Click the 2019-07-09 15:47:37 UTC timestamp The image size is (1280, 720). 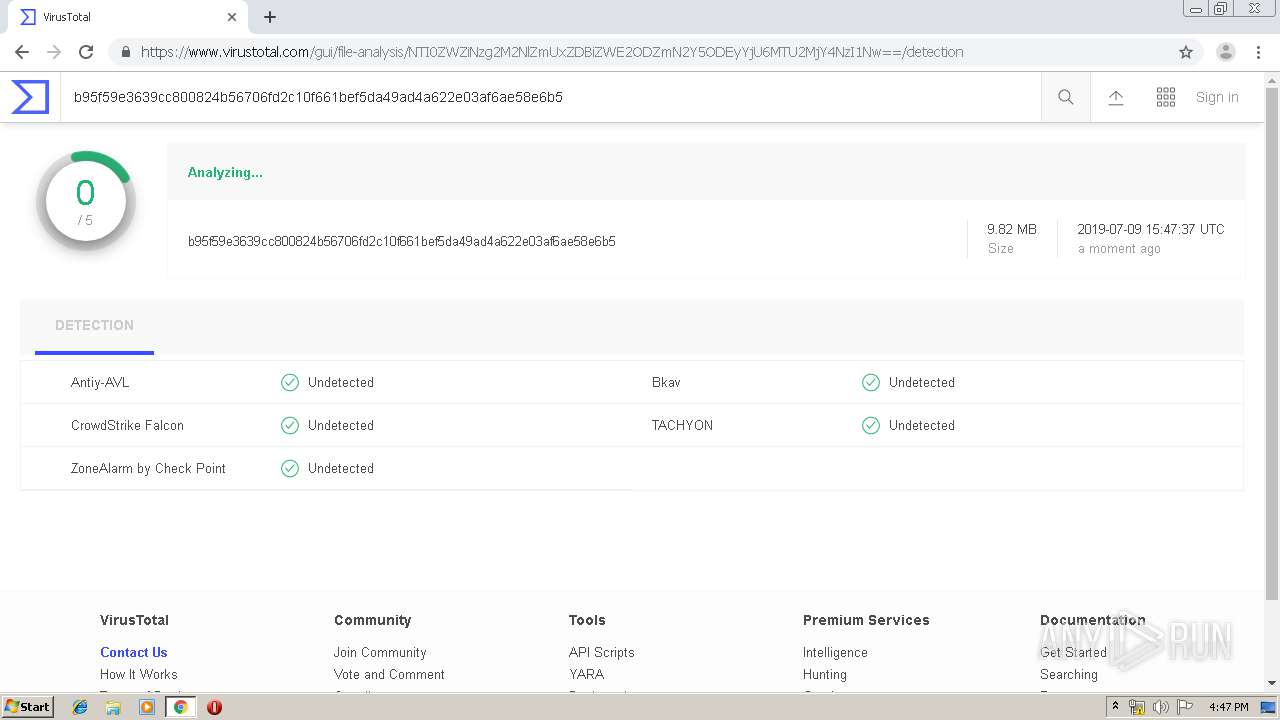point(1151,229)
